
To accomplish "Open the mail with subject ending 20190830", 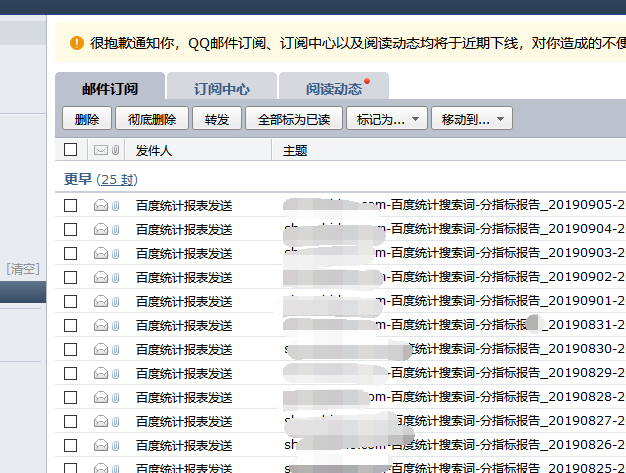I will [x=454, y=349].
